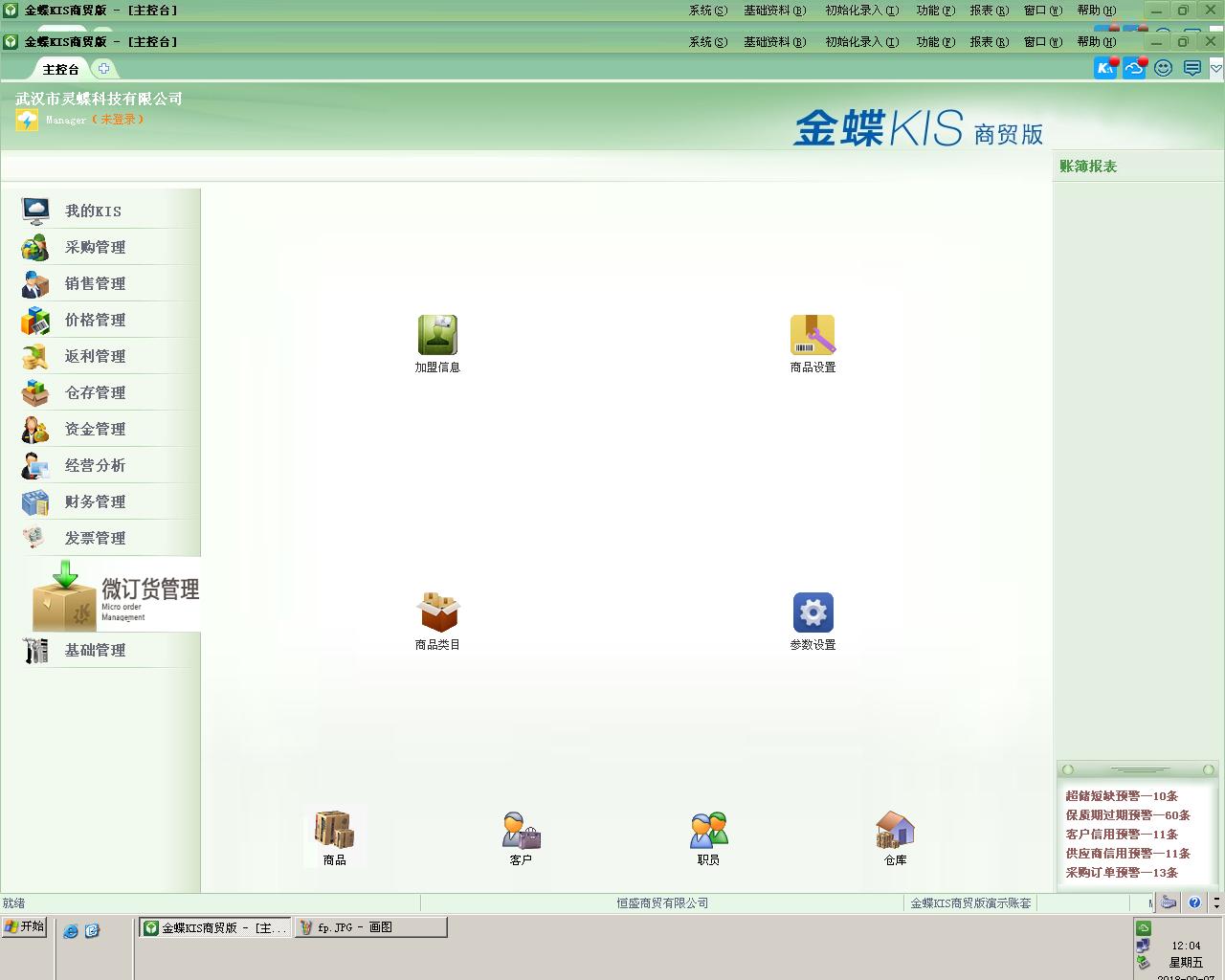
Task: Click the network computers tray icon
Action: coord(1144,946)
